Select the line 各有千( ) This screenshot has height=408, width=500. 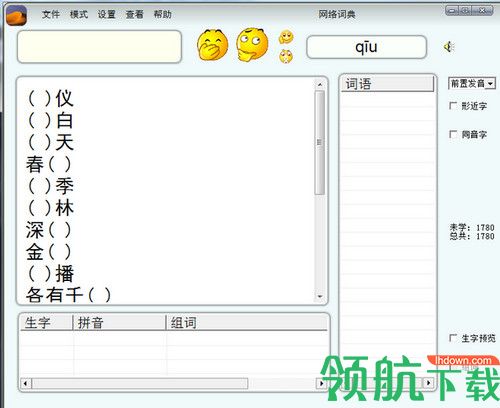(68, 295)
